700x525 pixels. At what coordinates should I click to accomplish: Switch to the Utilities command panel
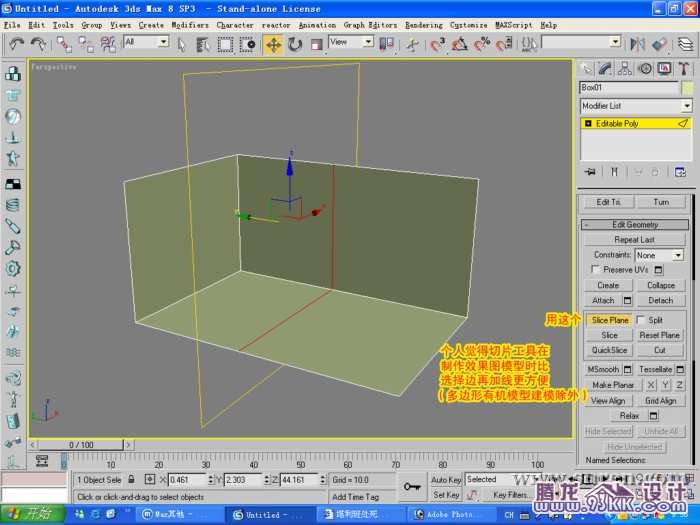click(x=683, y=69)
